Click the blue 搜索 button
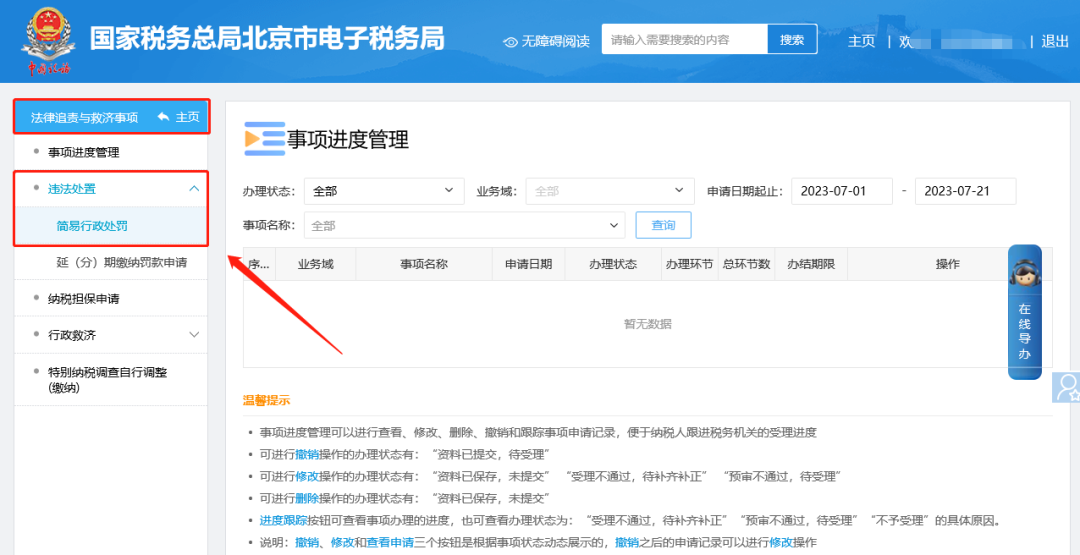Image resolution: width=1080 pixels, height=555 pixels. tap(792, 40)
